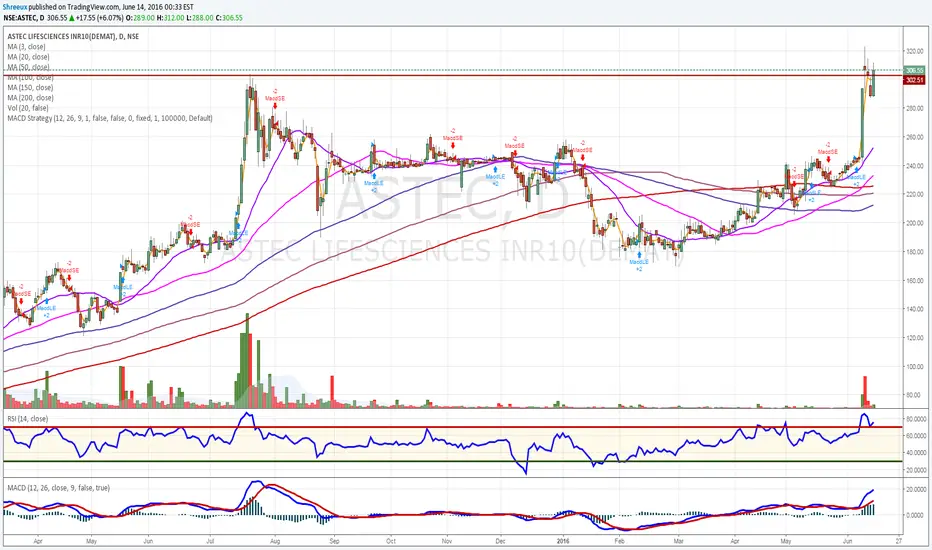Click the 27 date label on time axis

(x=899, y=541)
